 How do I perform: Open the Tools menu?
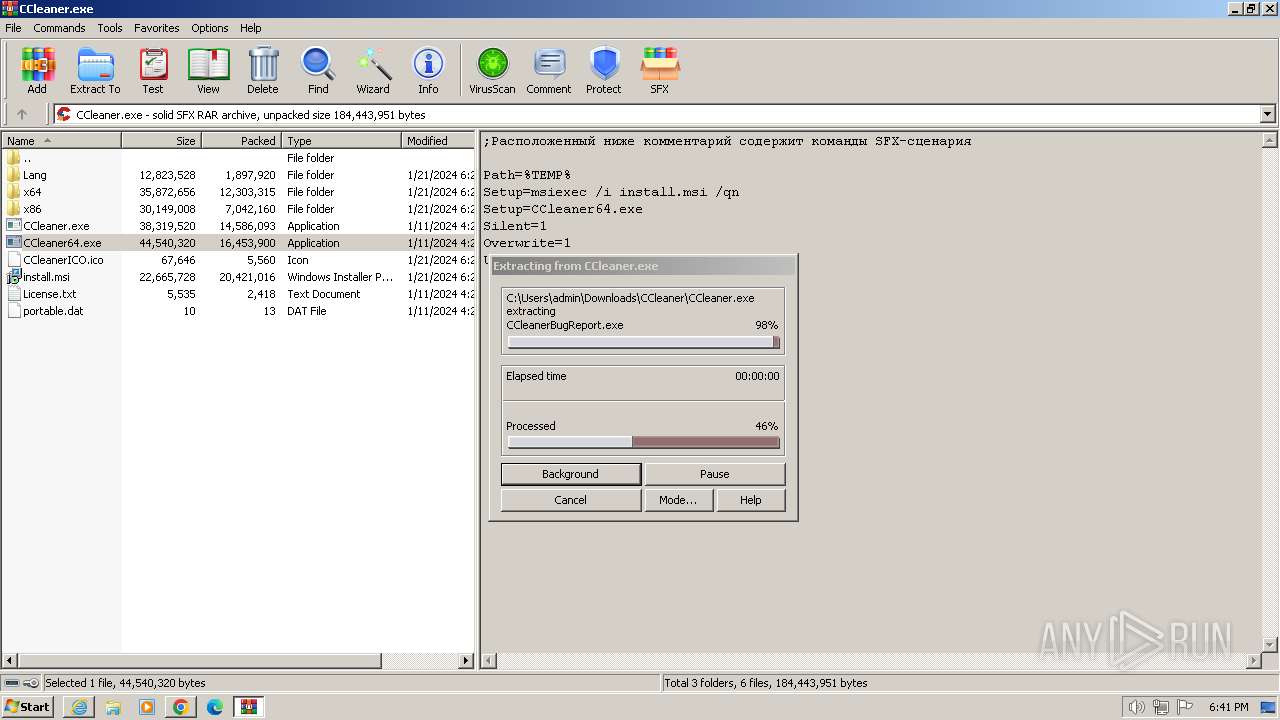coord(110,28)
